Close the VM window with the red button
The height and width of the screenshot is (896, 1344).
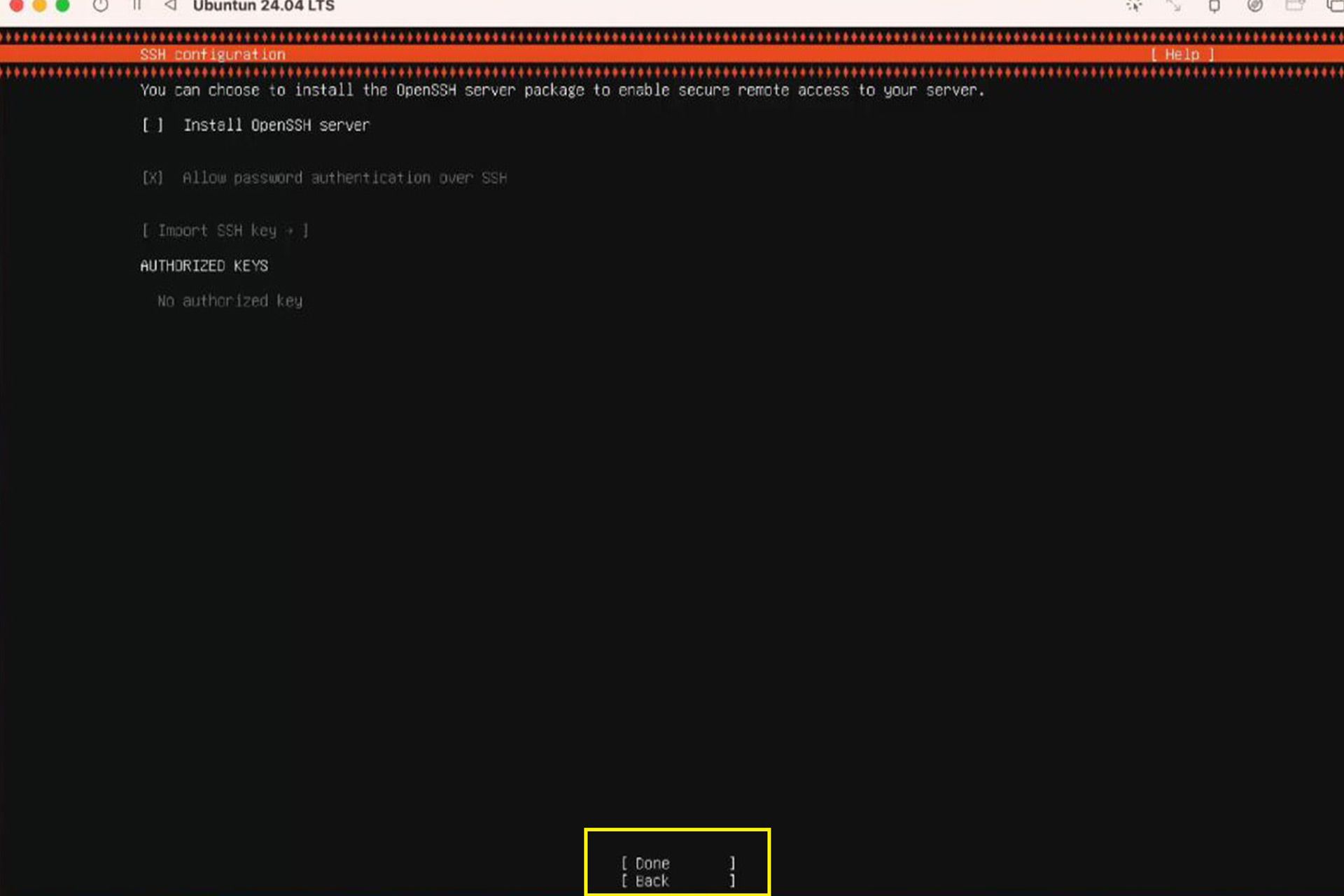[x=16, y=6]
